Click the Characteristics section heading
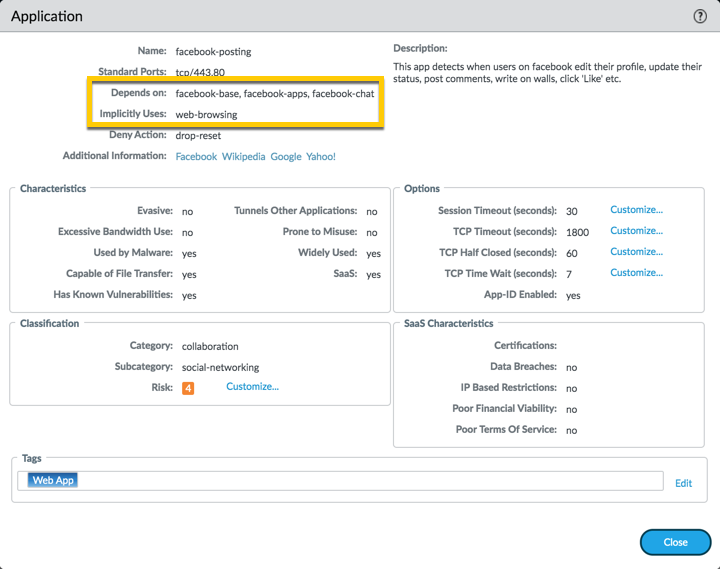This screenshot has width=720, height=569. point(53,188)
